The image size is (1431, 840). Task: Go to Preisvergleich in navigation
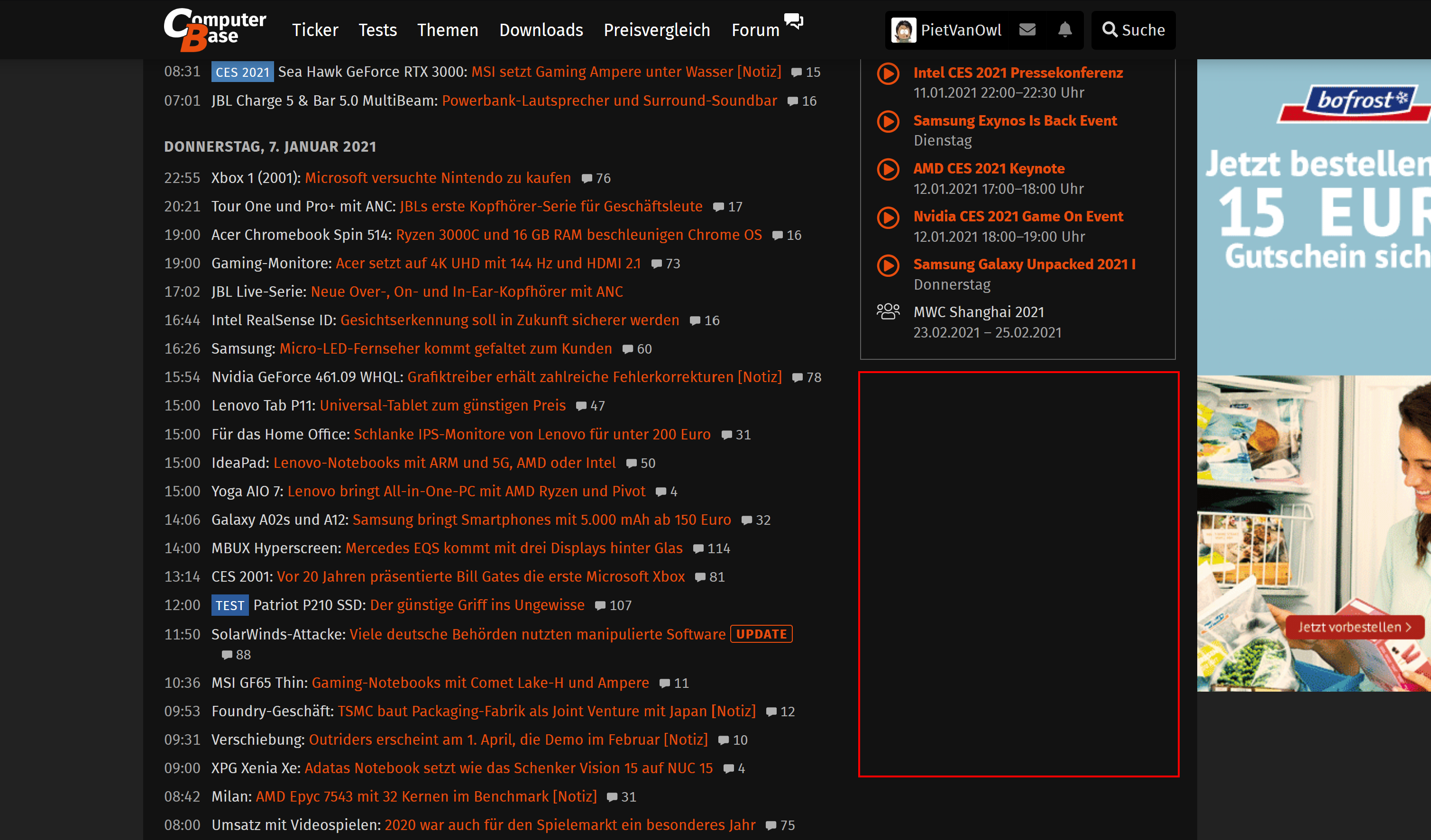click(656, 29)
